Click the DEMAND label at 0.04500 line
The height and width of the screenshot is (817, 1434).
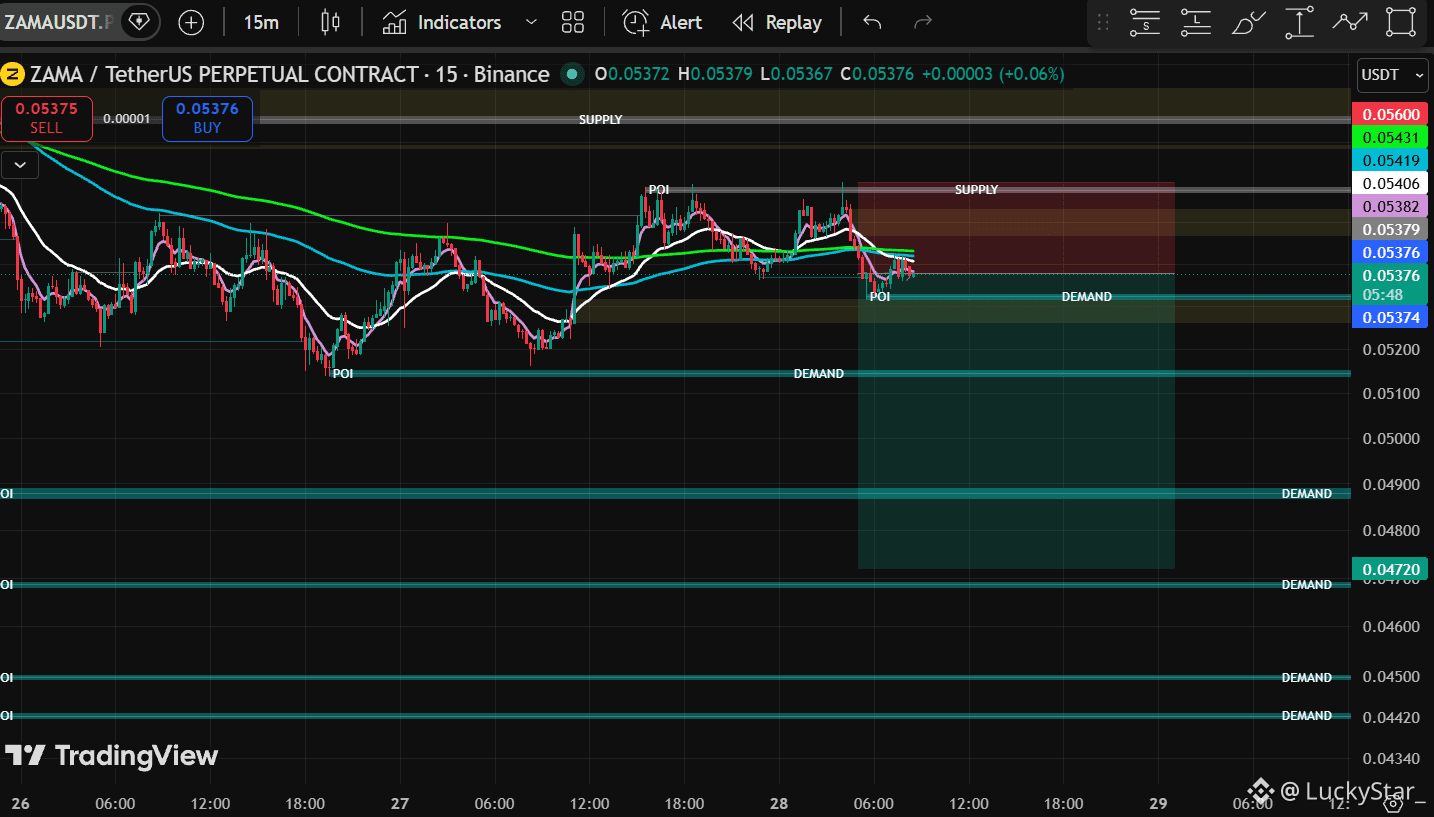click(x=1306, y=677)
